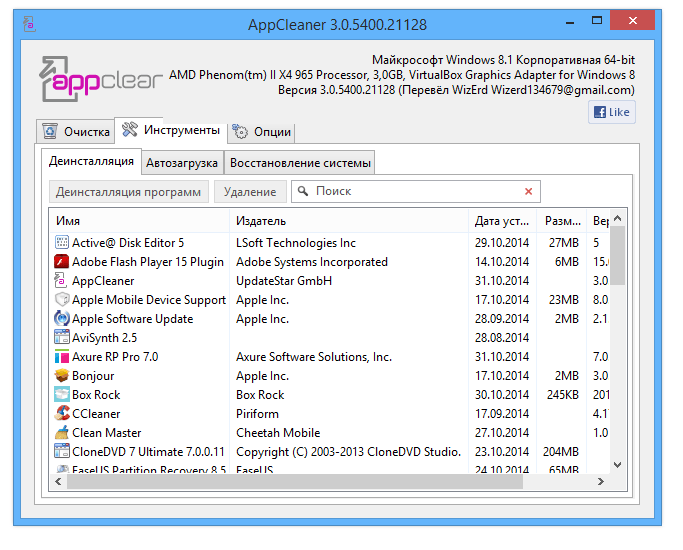Select the CCleaner entry
683x550 pixels.
click(96, 414)
